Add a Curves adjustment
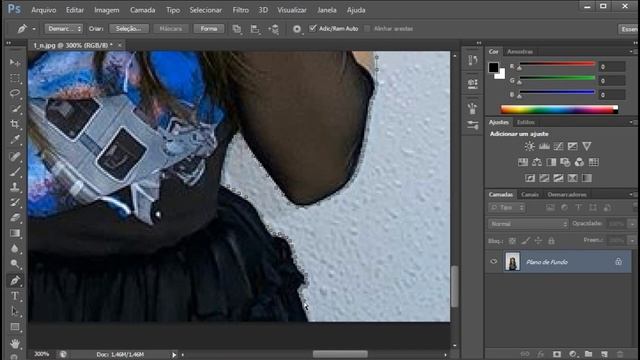Viewport: 640px width, 360px height. tap(558, 146)
